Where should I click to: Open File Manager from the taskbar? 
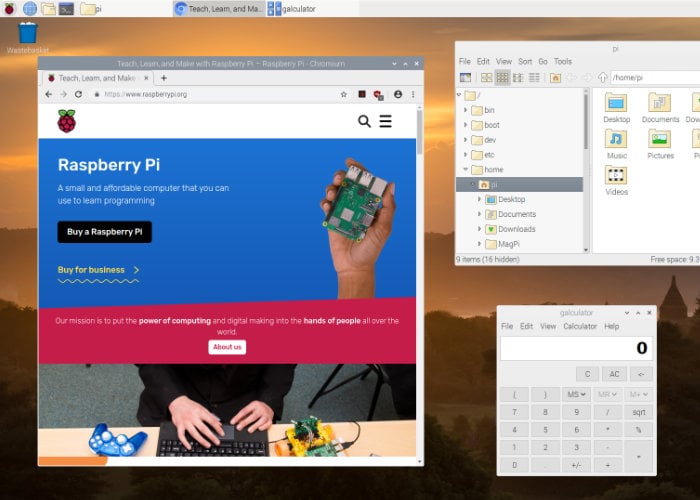(x=48, y=8)
